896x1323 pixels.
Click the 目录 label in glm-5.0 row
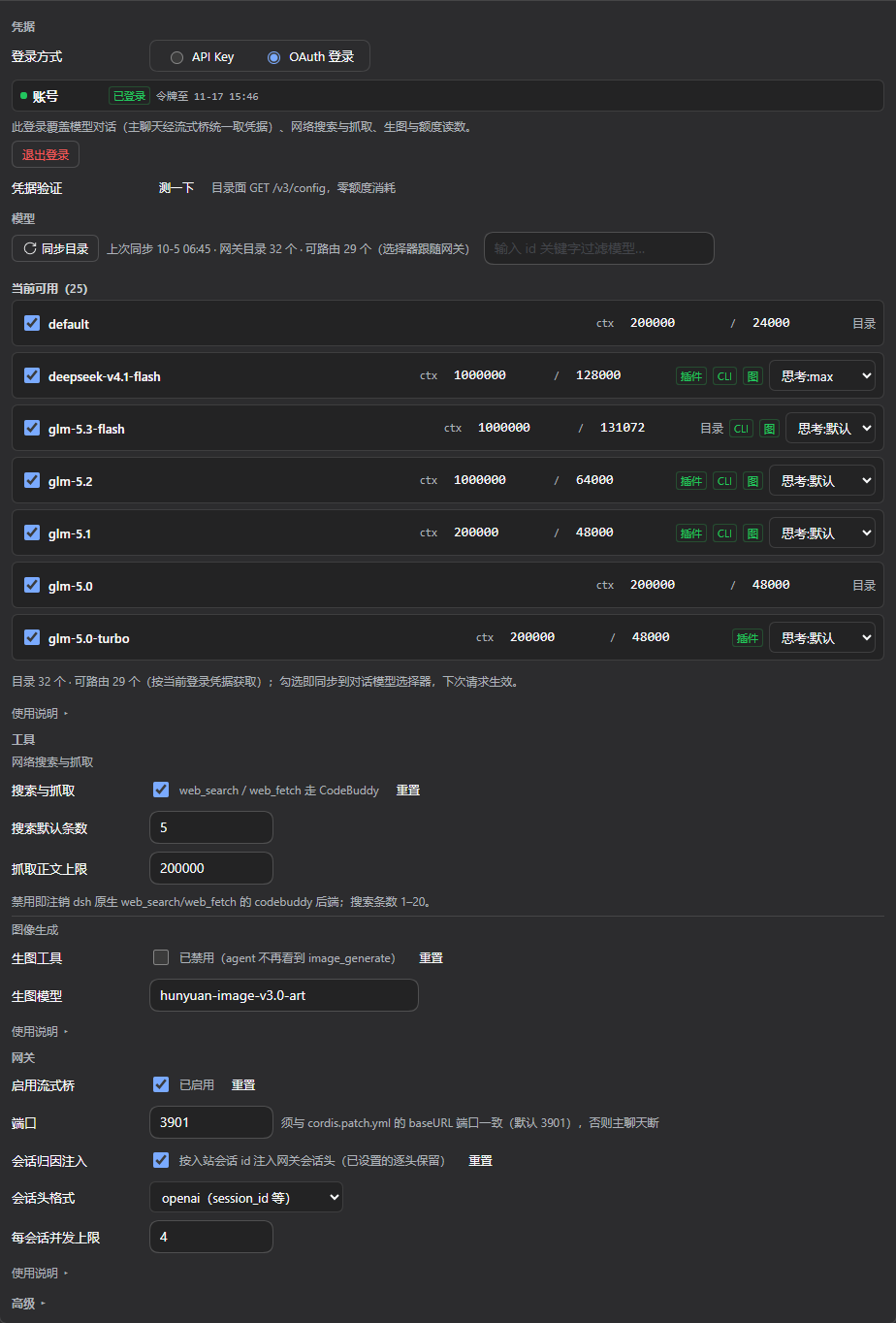pyautogui.click(x=864, y=586)
